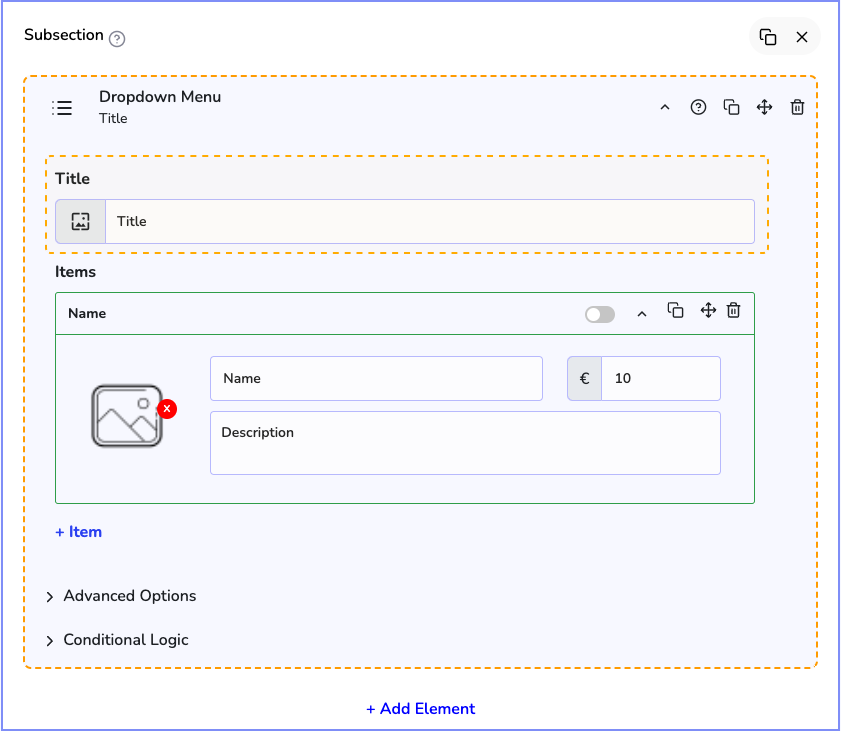
Task: Add a new item with + Item
Action: click(79, 532)
